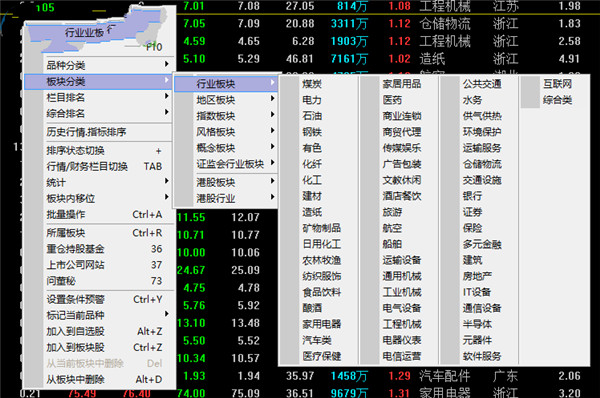Click 汽车配件 cell in the stock table
This screenshot has width=600, height=398.
445,376
